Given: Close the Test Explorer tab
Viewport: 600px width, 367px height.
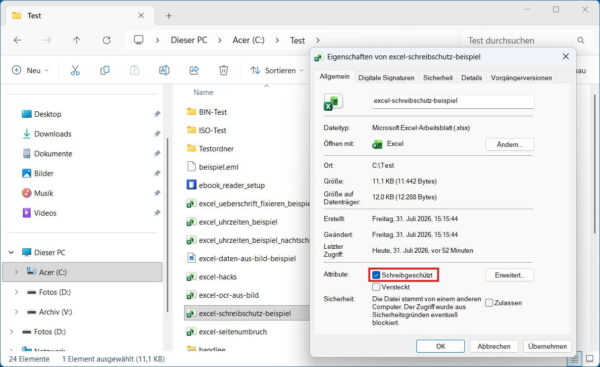Looking at the screenshot, I should tap(141, 16).
